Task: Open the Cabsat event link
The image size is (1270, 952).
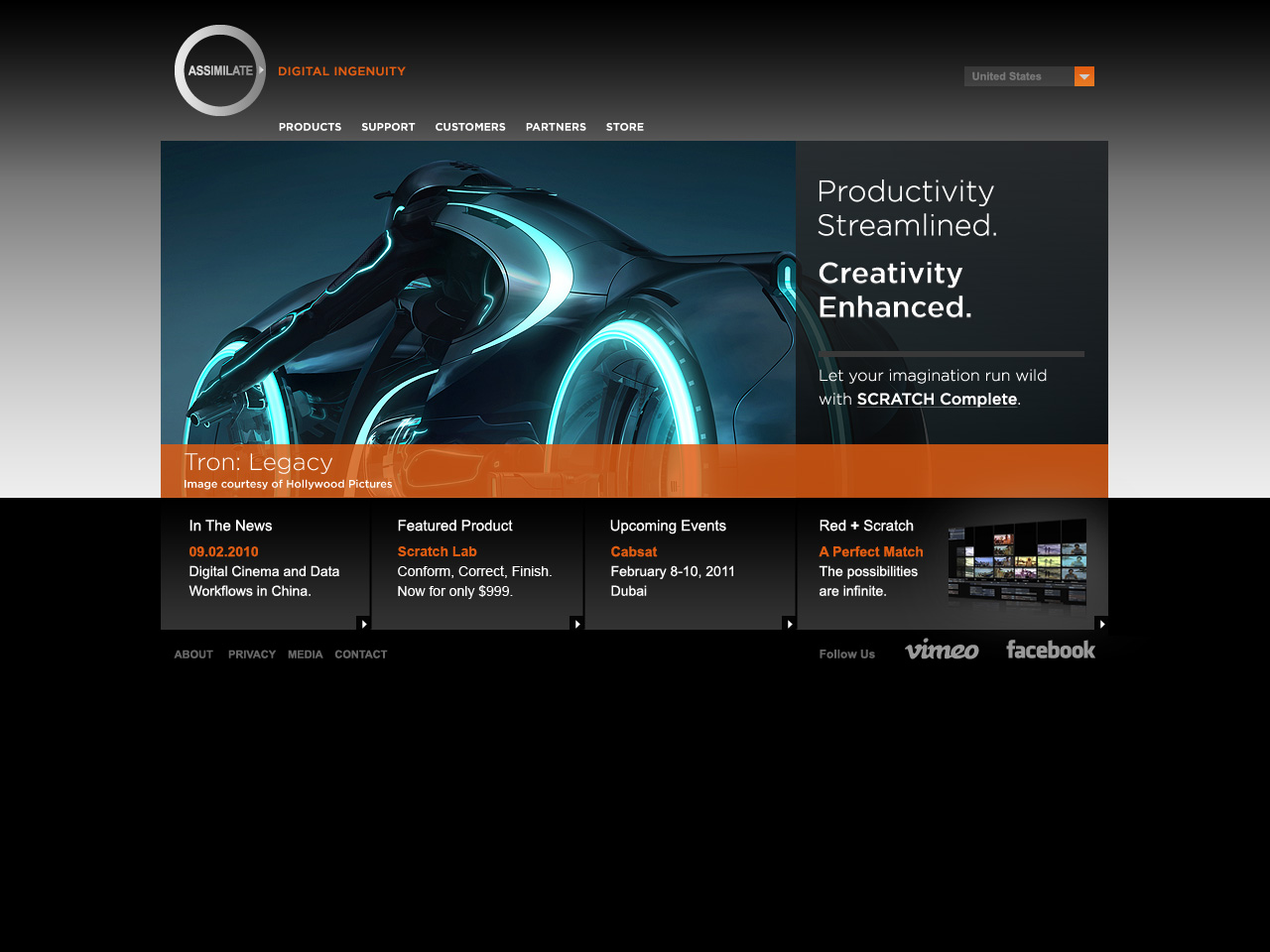Action: tap(633, 551)
